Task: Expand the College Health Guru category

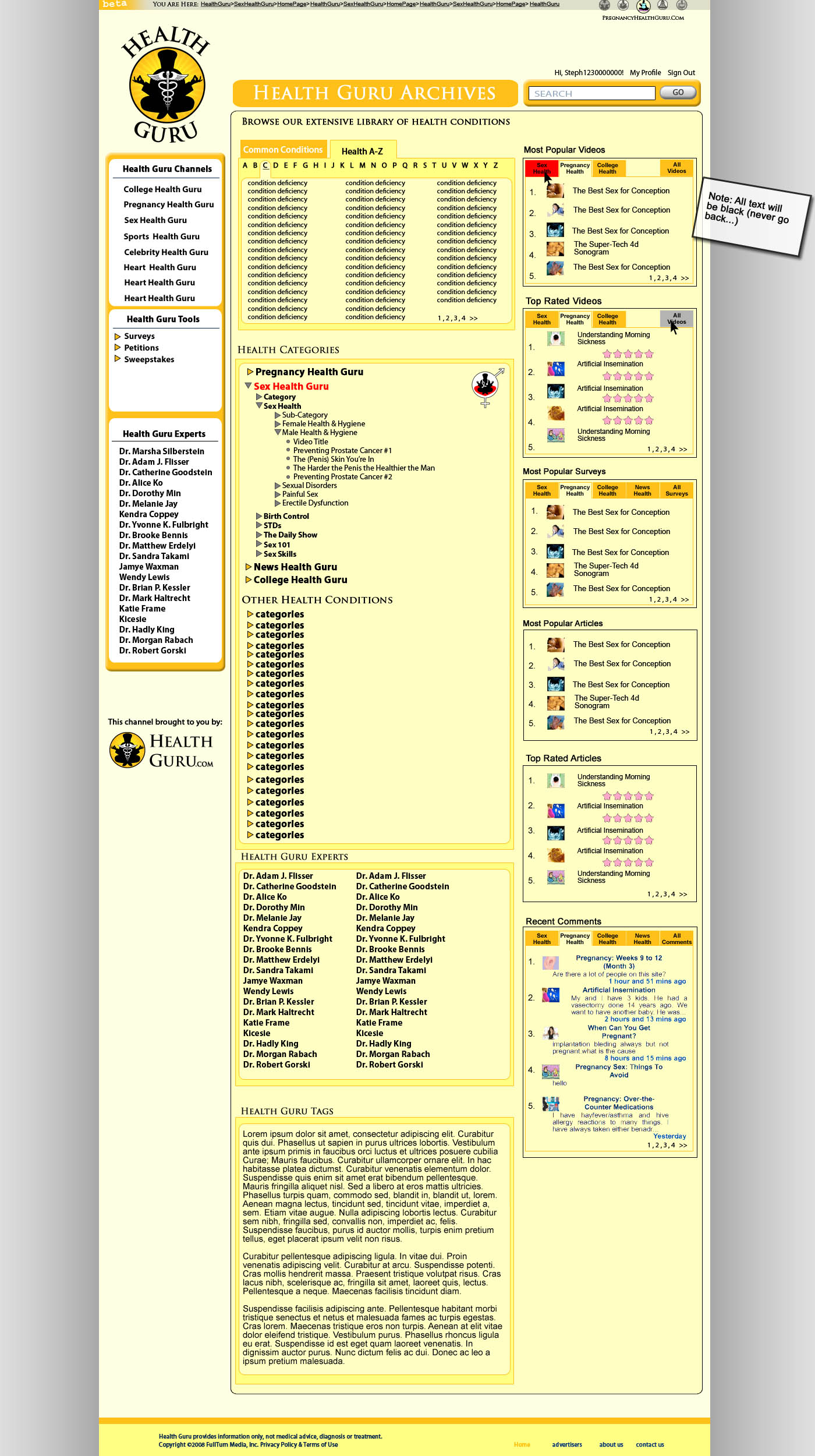Action: tap(249, 579)
